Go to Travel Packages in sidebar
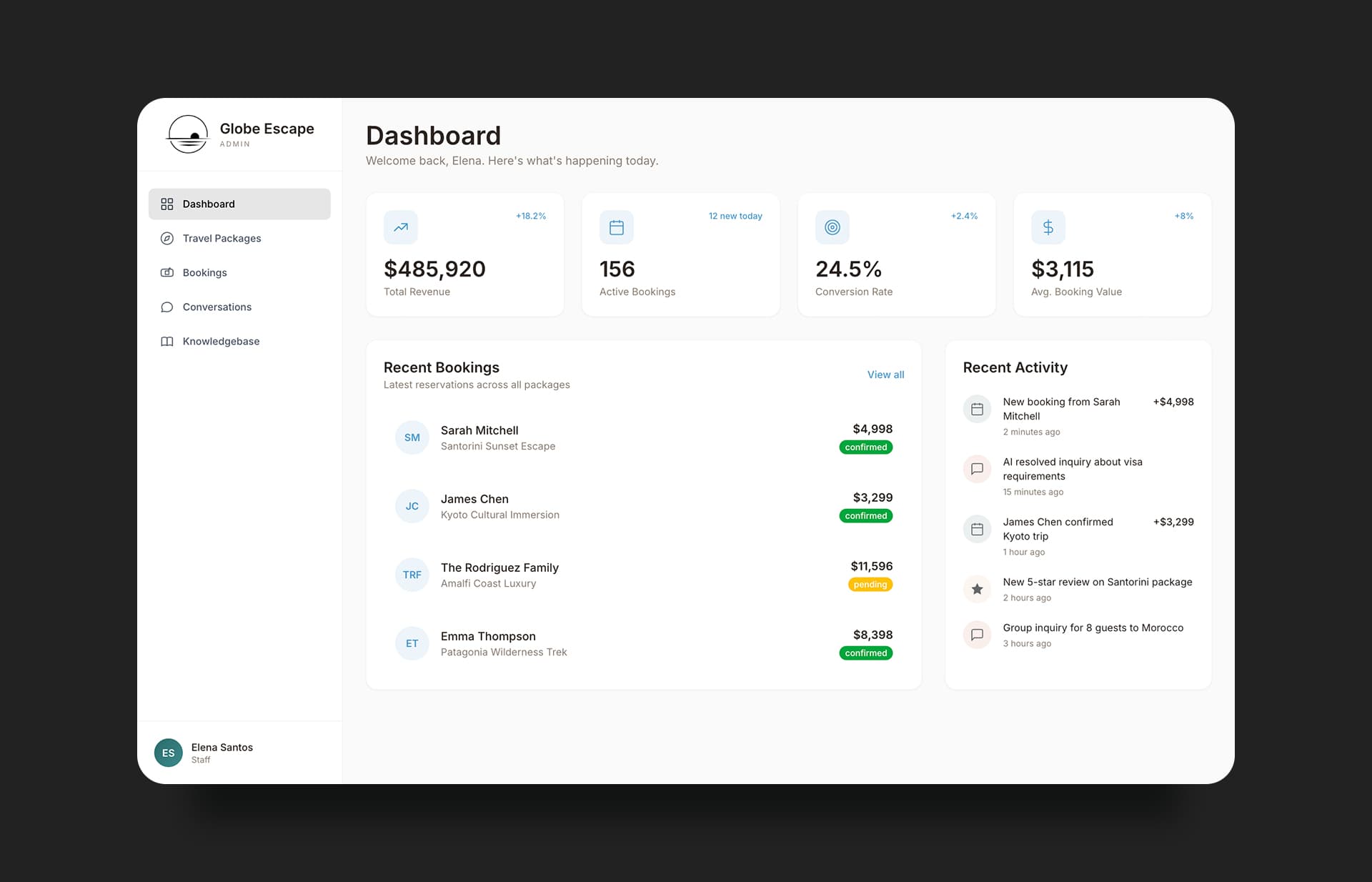This screenshot has height=882, width=1372. click(222, 238)
